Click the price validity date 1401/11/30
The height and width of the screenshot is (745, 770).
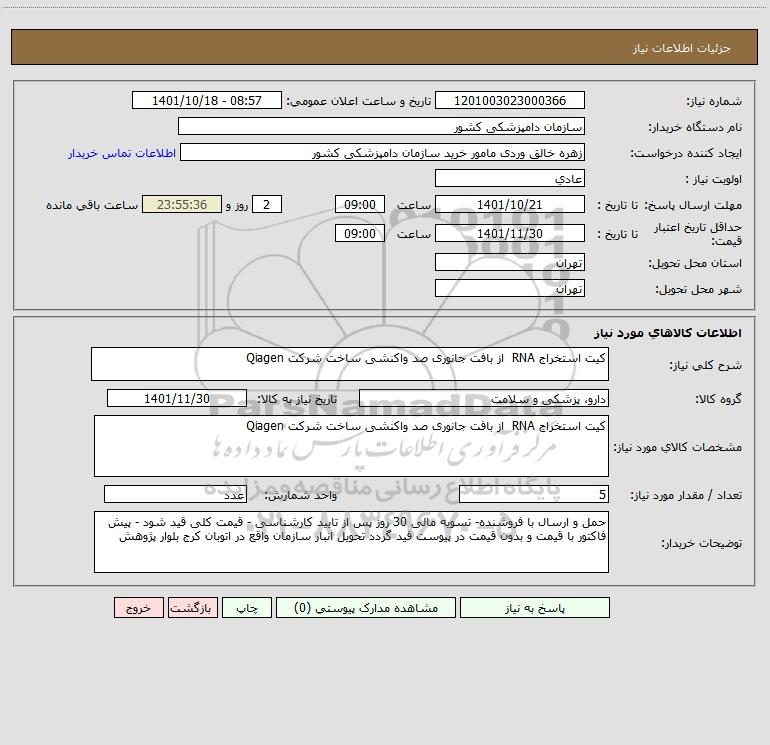[510, 233]
